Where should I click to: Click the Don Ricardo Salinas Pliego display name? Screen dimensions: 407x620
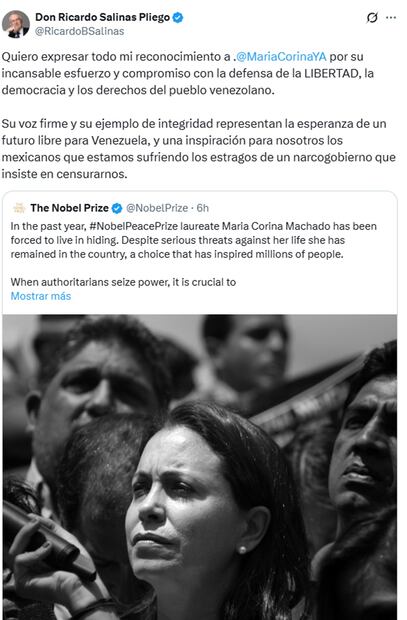tap(102, 17)
